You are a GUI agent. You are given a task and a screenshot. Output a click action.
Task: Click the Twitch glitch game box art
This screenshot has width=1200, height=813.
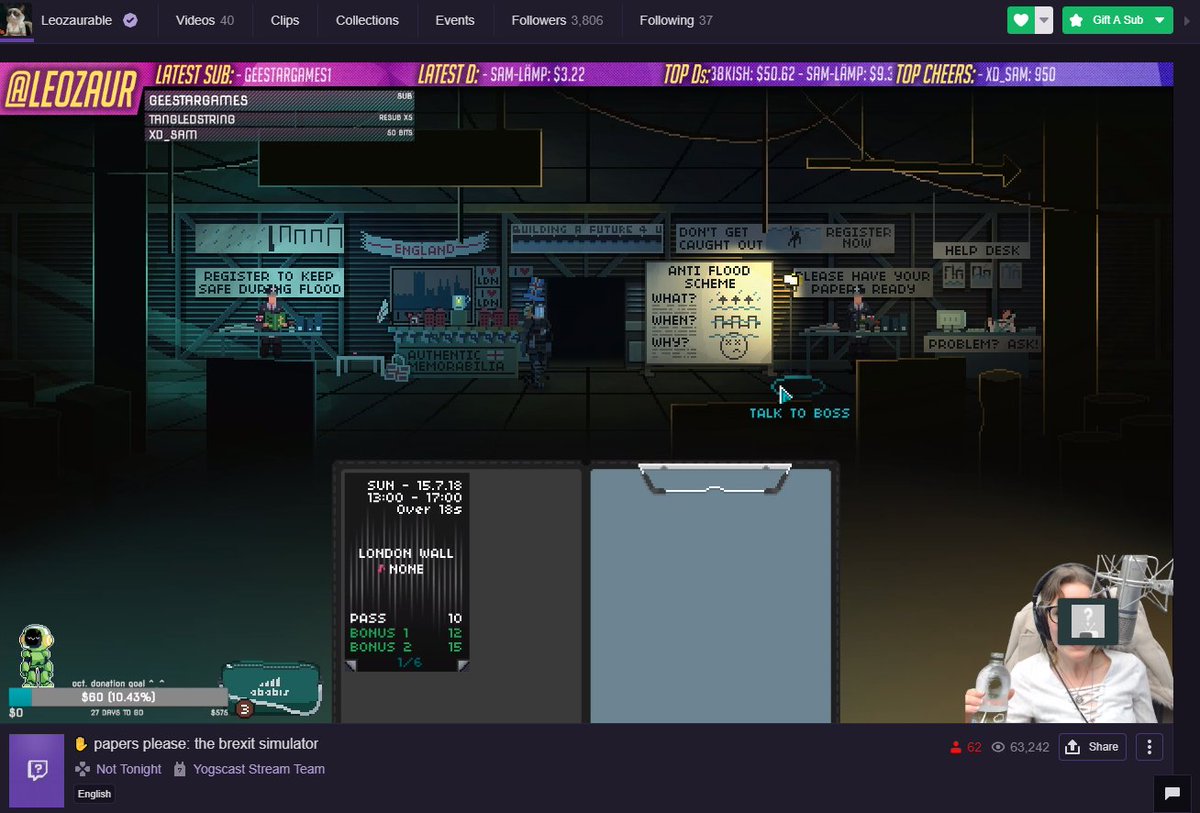coord(36,770)
